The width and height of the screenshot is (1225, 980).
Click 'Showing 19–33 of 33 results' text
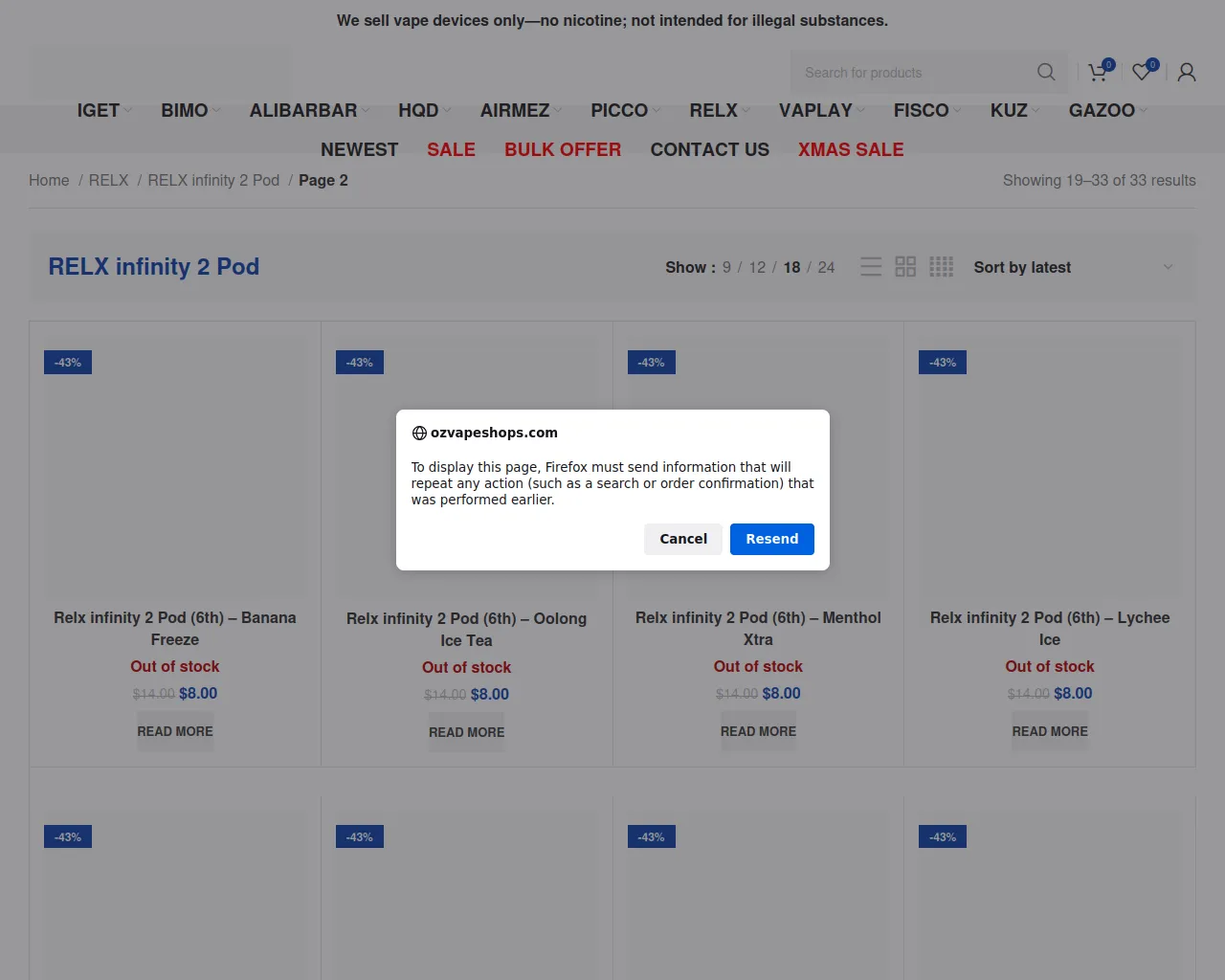(x=1100, y=180)
